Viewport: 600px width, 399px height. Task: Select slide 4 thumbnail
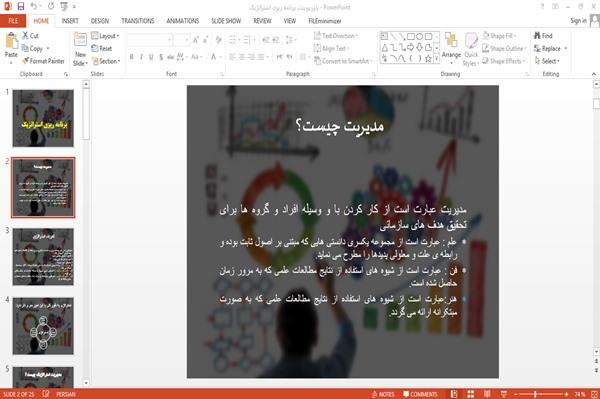[43, 326]
